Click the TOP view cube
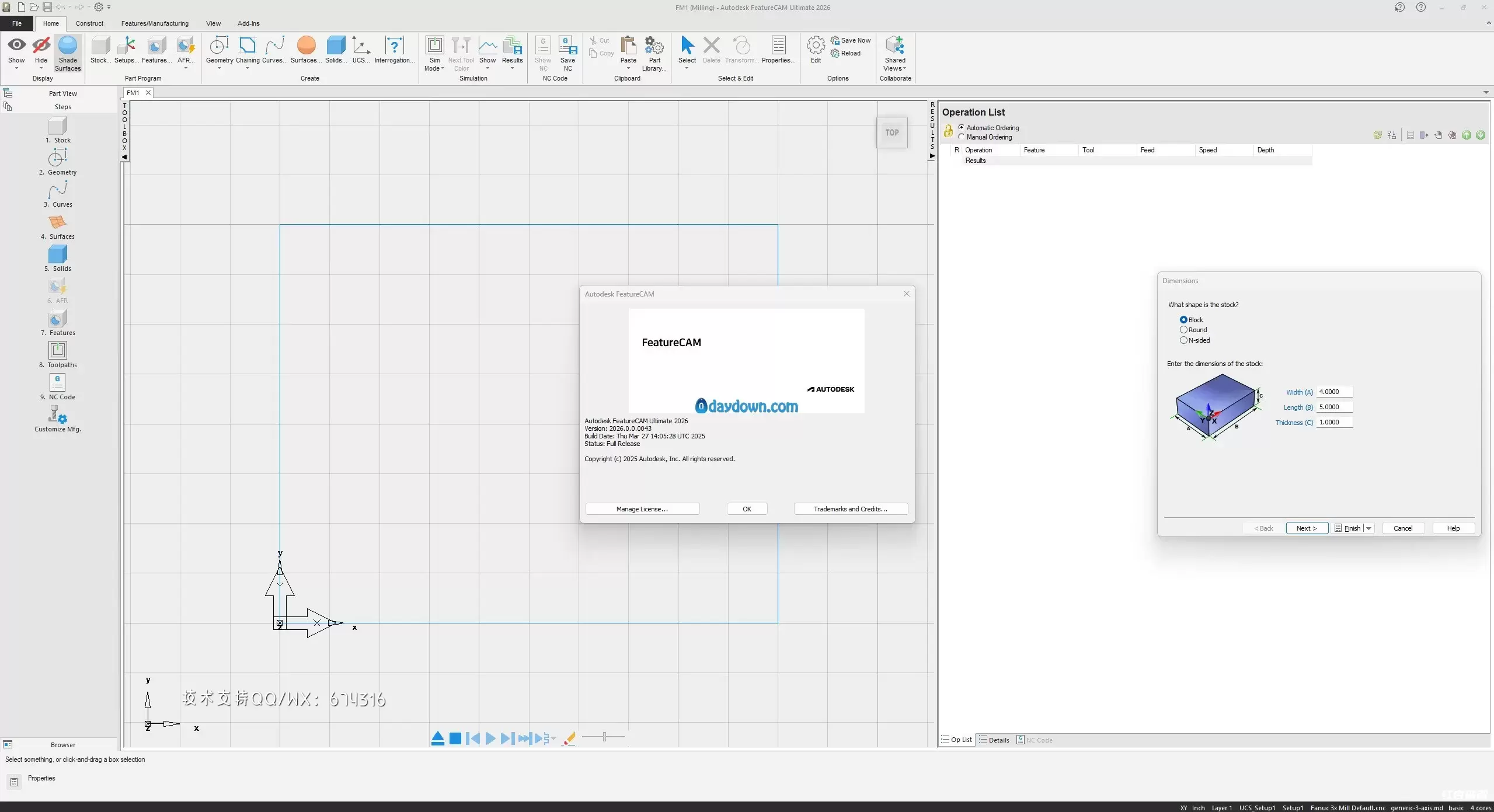This screenshot has height=812, width=1494. (891, 133)
